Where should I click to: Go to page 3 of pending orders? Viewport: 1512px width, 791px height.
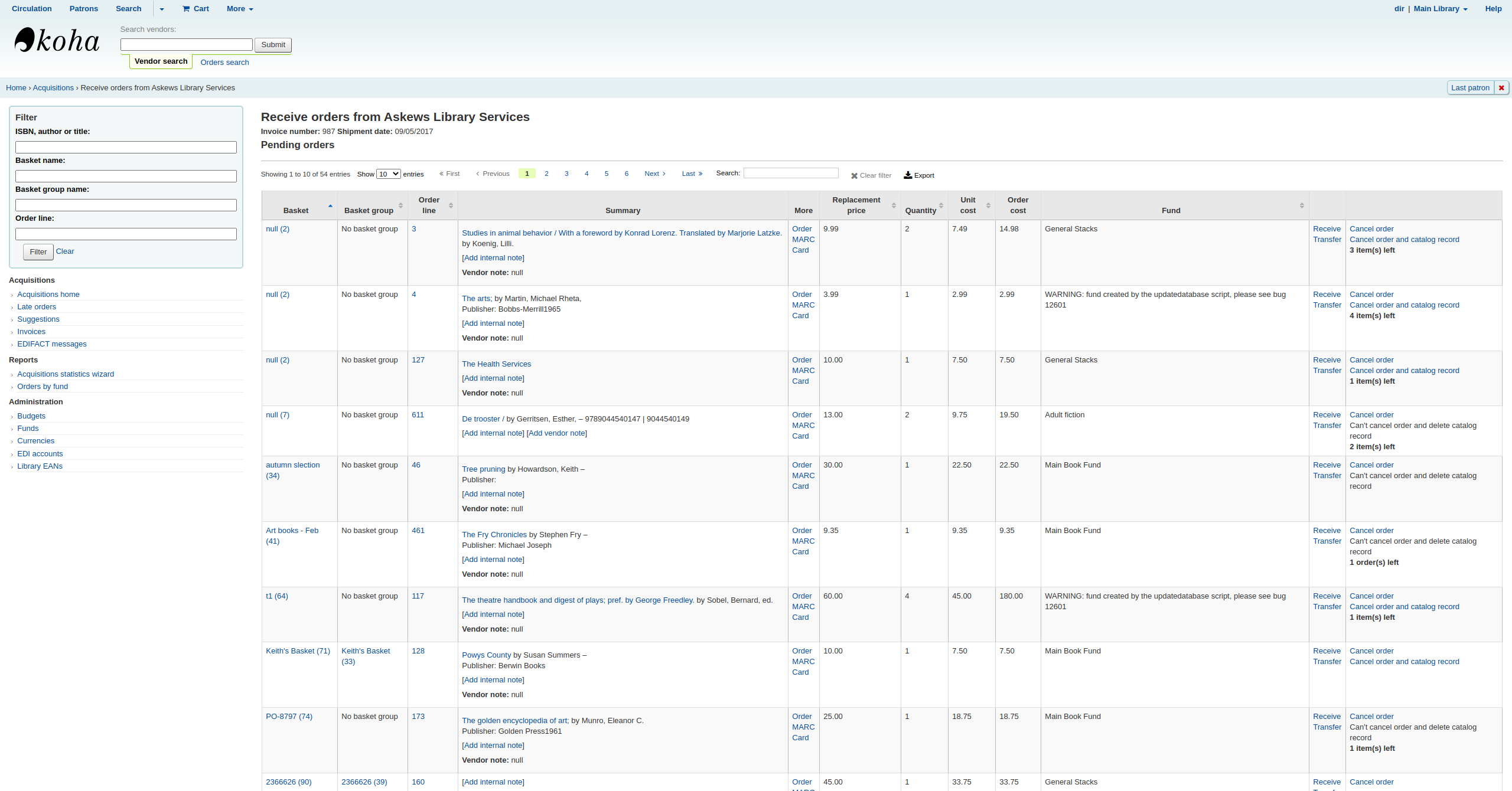pyautogui.click(x=566, y=174)
